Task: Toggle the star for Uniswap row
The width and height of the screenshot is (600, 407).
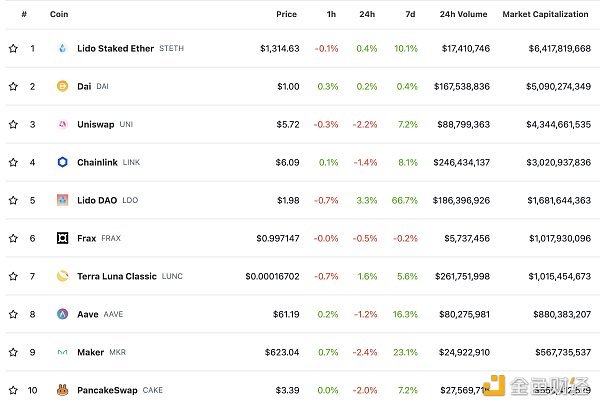Action: tap(13, 124)
